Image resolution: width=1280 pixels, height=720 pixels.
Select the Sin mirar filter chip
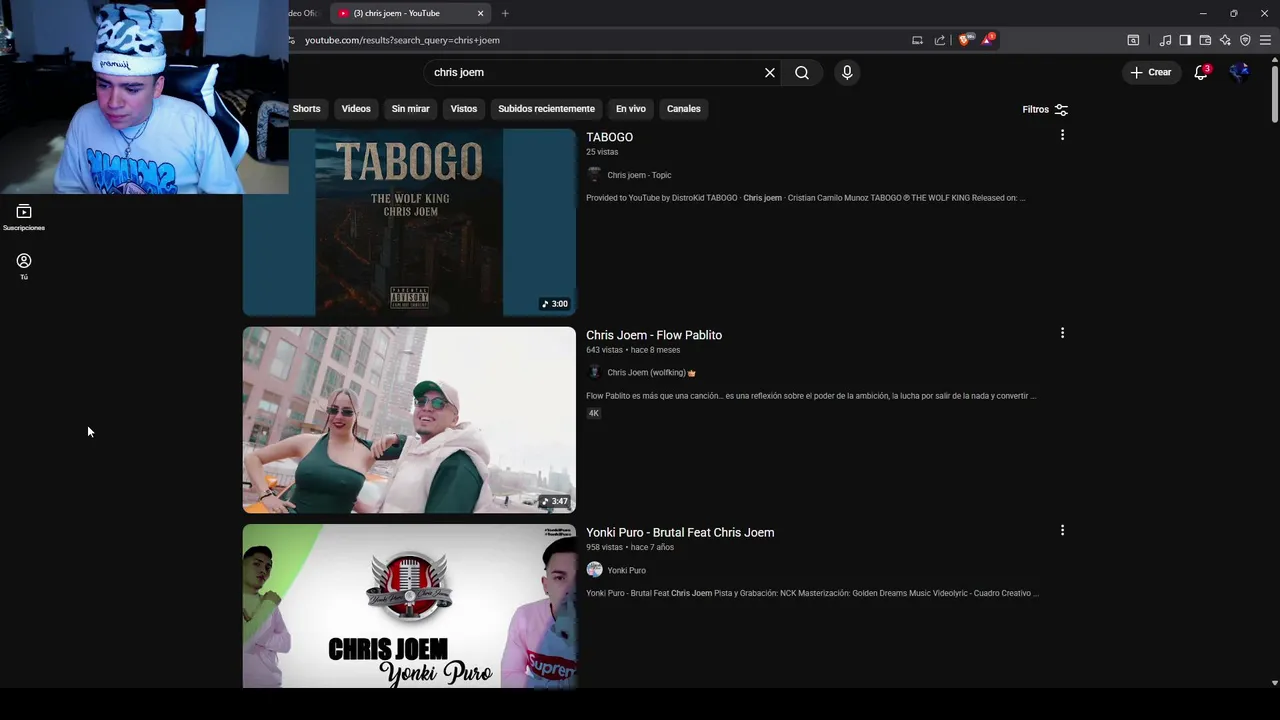click(x=410, y=108)
